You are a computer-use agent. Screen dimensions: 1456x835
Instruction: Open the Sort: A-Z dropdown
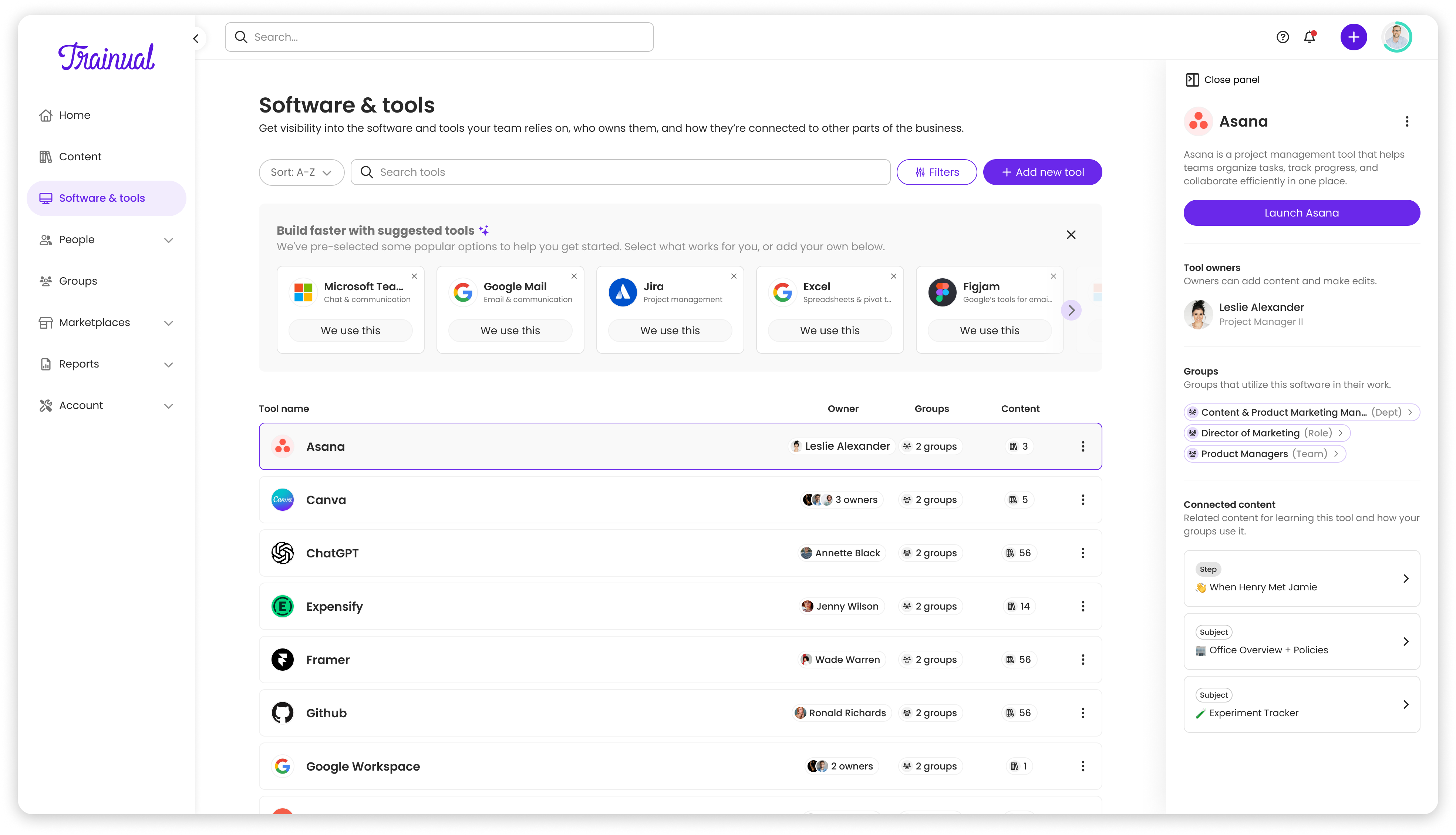tap(301, 172)
